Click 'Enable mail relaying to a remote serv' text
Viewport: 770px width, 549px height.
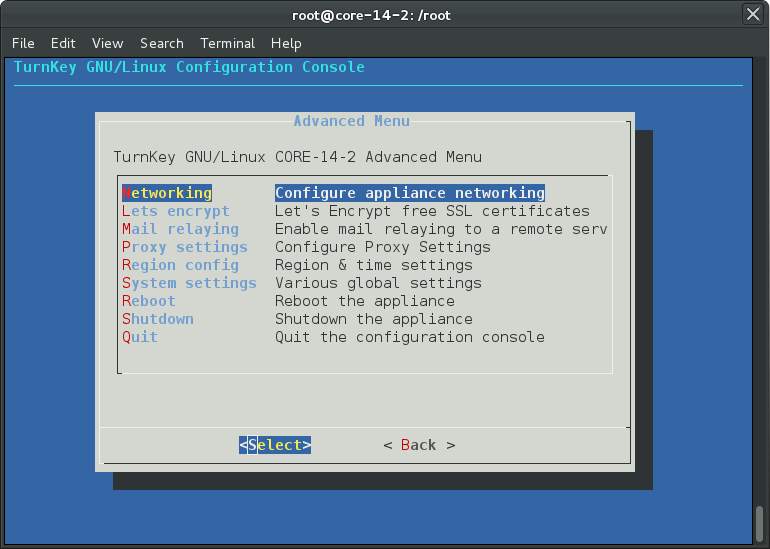tap(441, 229)
